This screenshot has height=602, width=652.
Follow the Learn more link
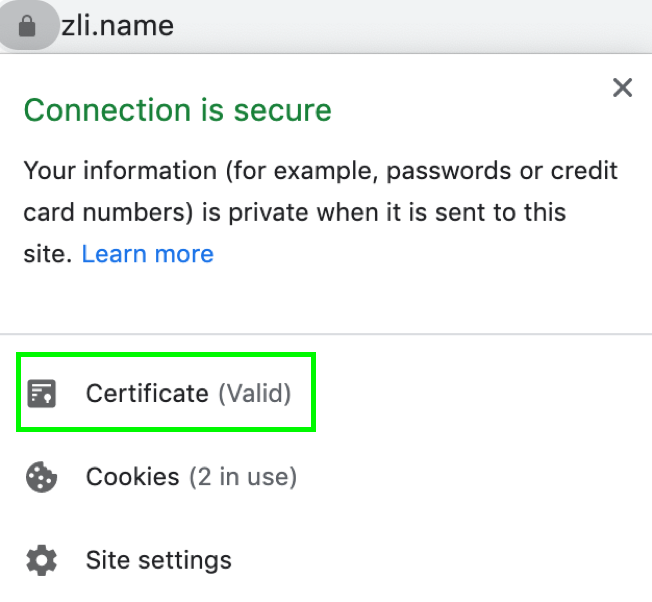[x=147, y=254]
